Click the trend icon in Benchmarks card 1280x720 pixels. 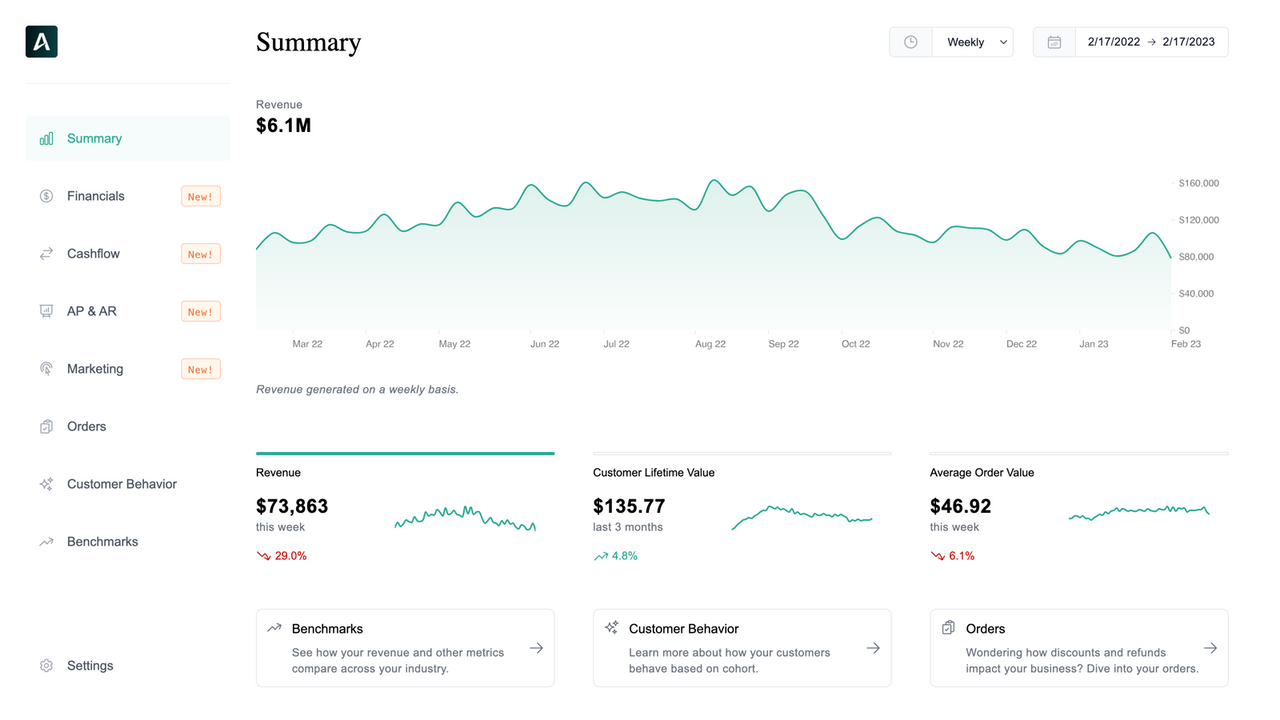click(274, 628)
